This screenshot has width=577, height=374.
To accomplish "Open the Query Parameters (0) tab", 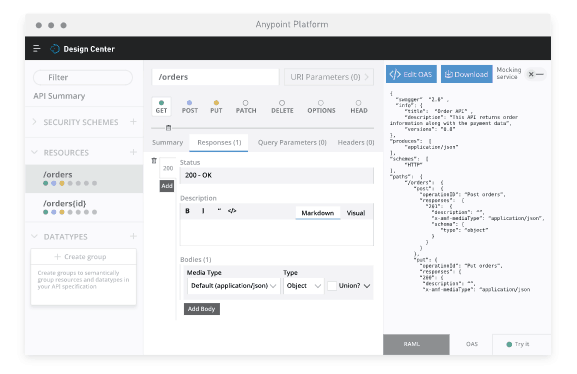I will pyautogui.click(x=292, y=142).
